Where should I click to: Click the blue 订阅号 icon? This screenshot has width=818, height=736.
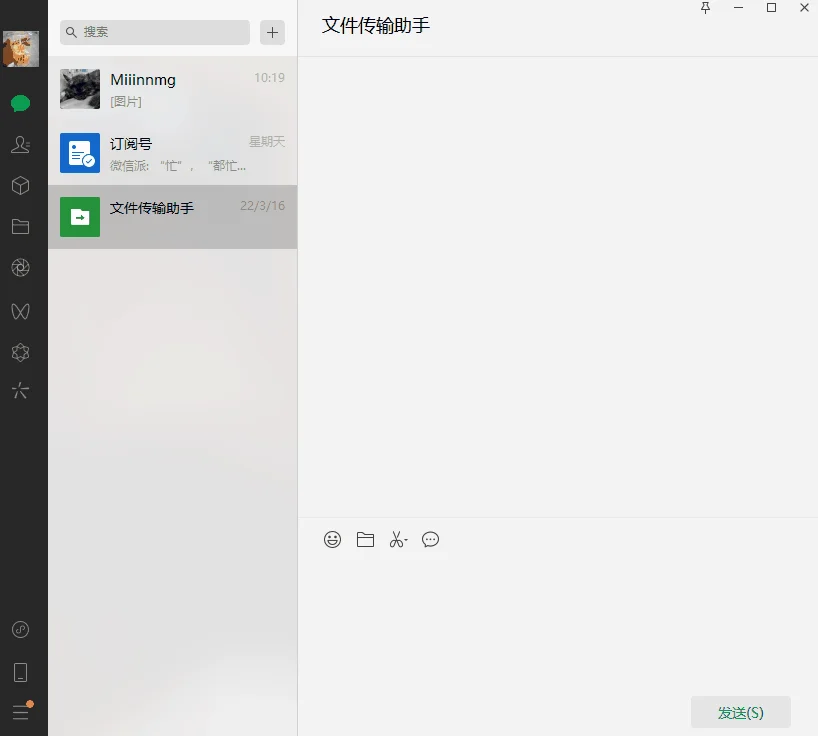80,153
